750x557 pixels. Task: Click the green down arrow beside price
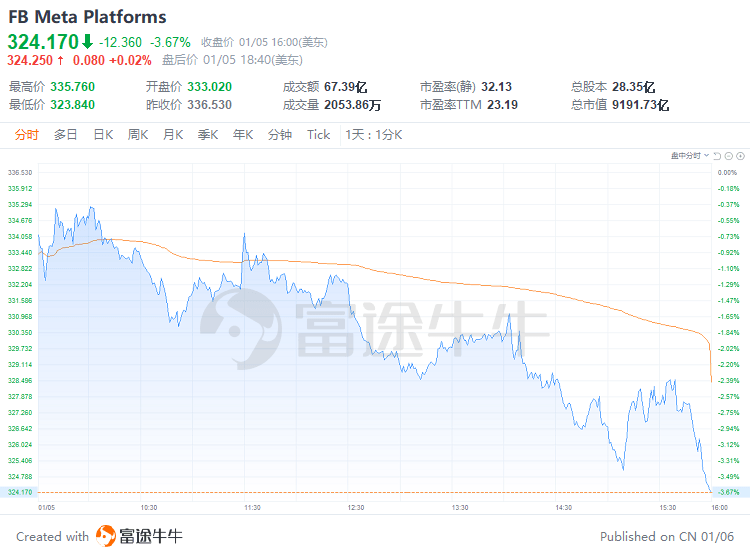coord(87,42)
